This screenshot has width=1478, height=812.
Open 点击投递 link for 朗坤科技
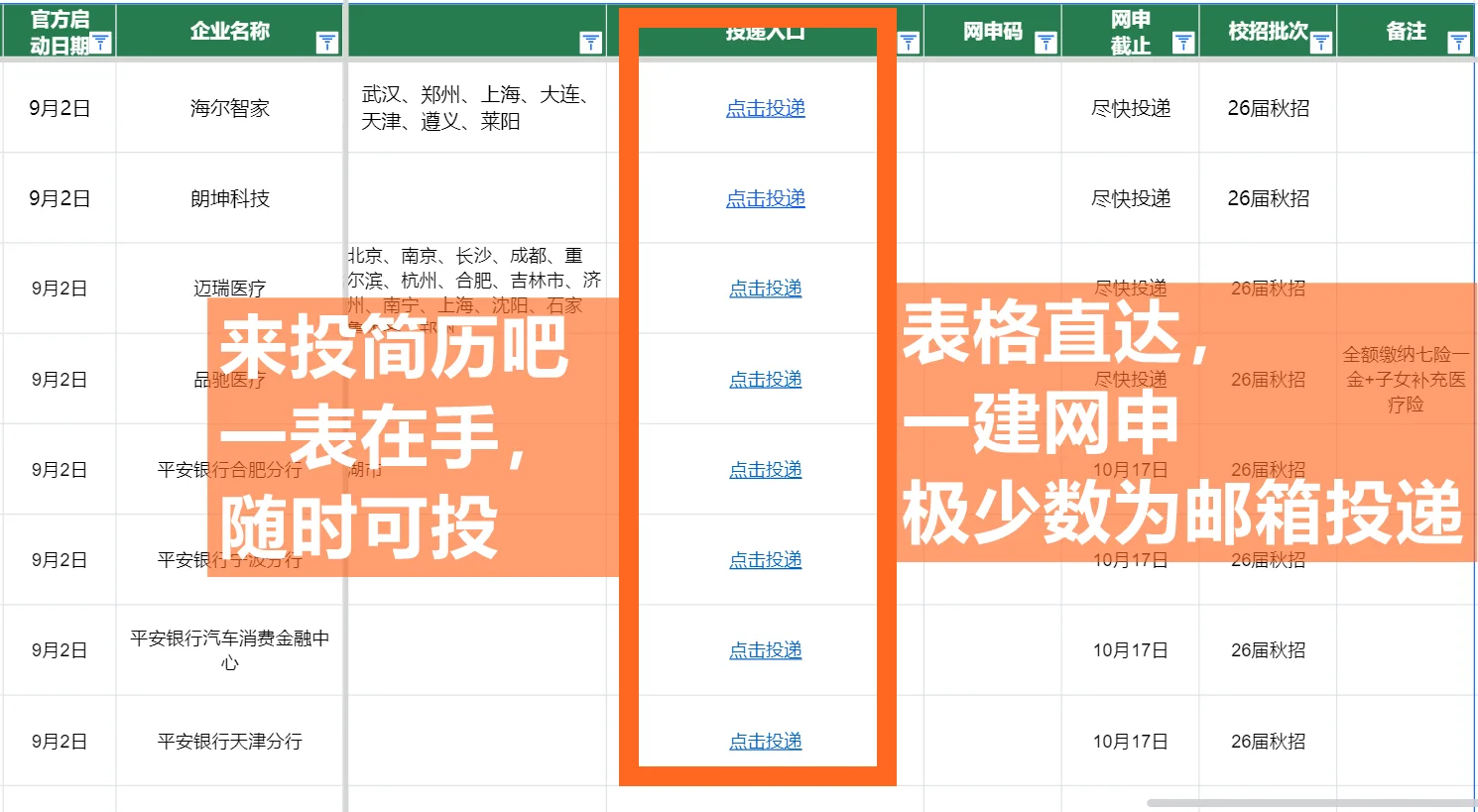[766, 198]
